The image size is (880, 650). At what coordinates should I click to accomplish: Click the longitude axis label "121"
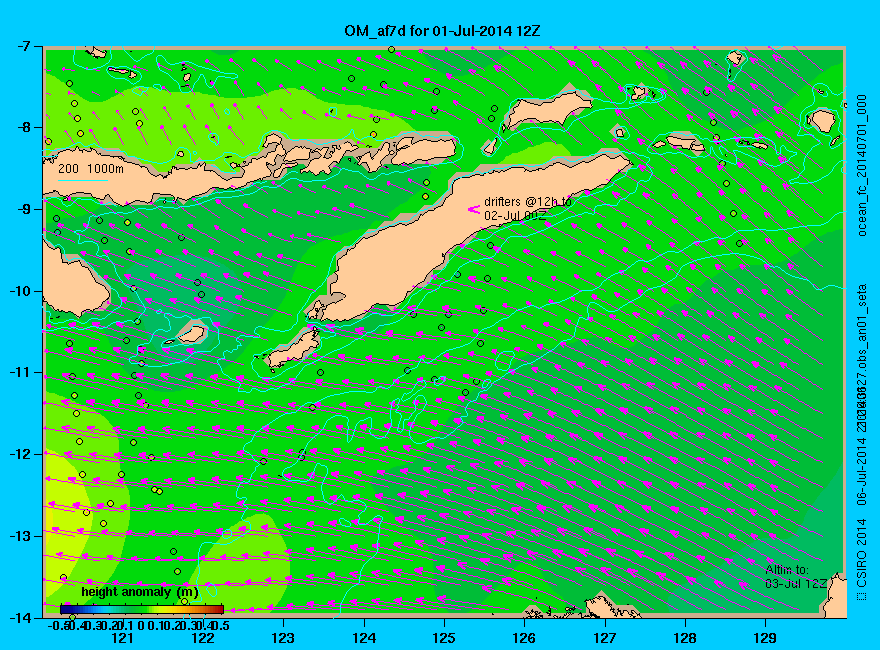pos(122,638)
